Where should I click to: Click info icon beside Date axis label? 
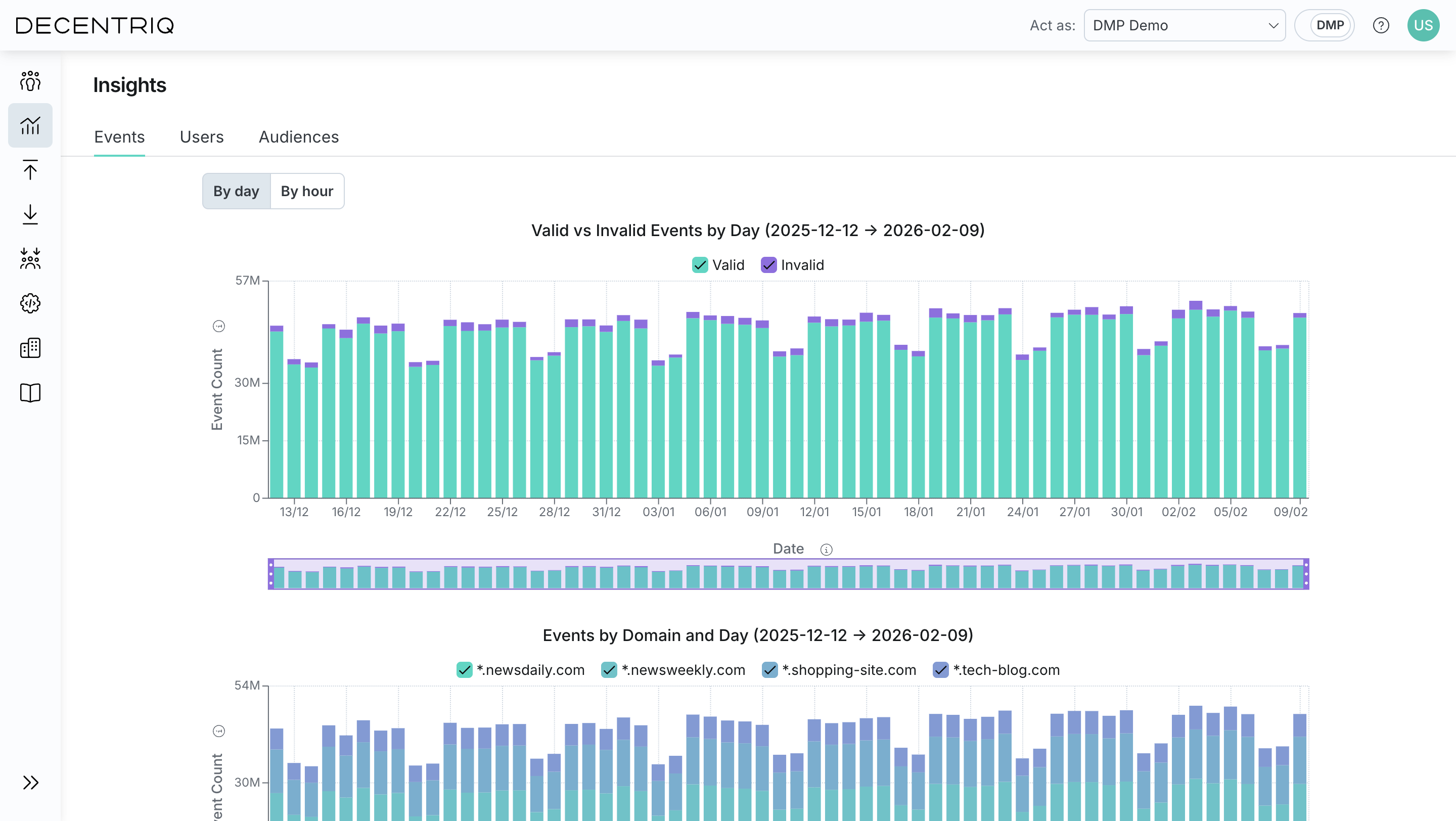tap(827, 550)
